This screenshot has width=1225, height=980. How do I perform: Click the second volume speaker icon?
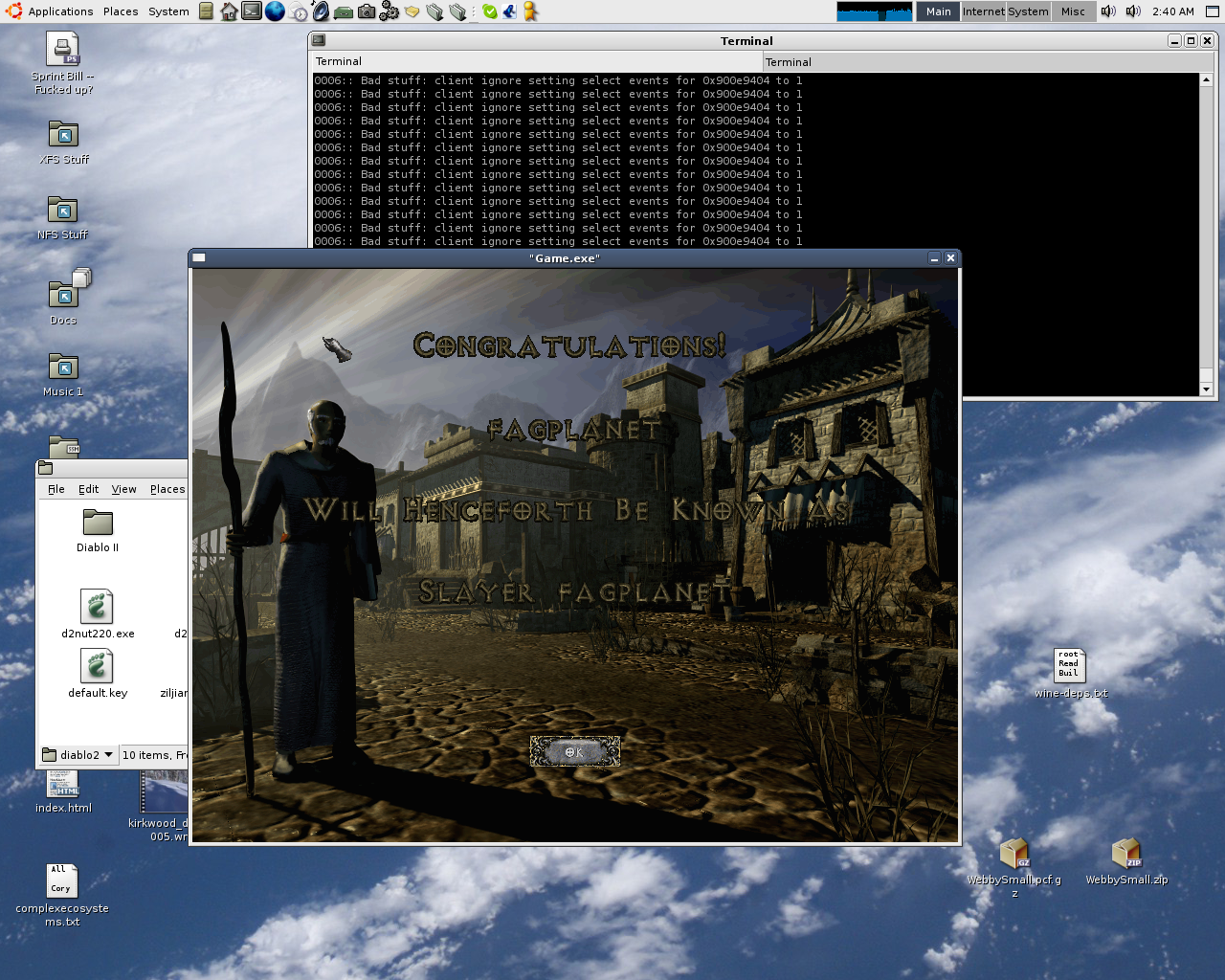(1133, 11)
